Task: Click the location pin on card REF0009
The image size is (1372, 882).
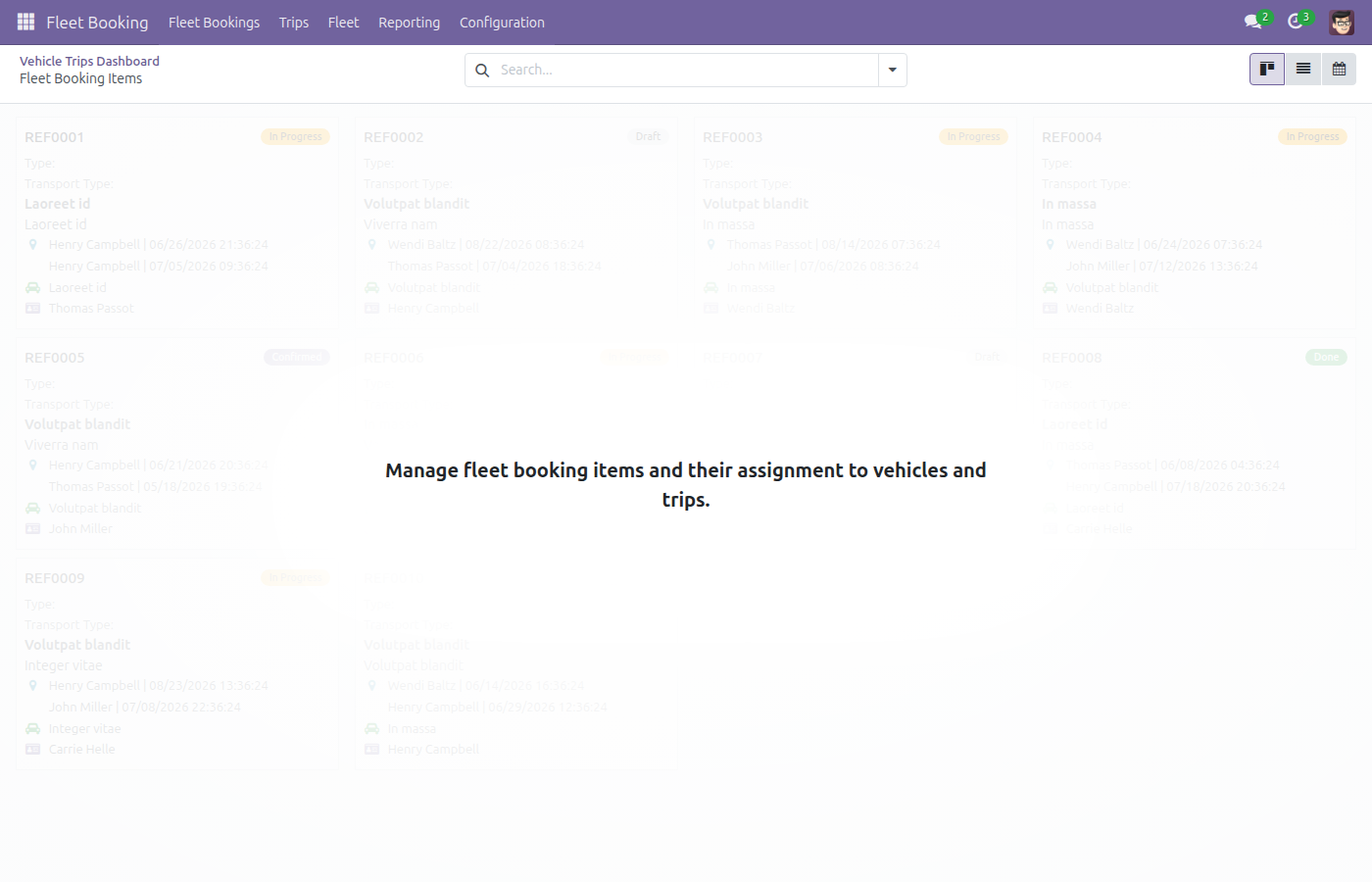Action: click(x=32, y=686)
